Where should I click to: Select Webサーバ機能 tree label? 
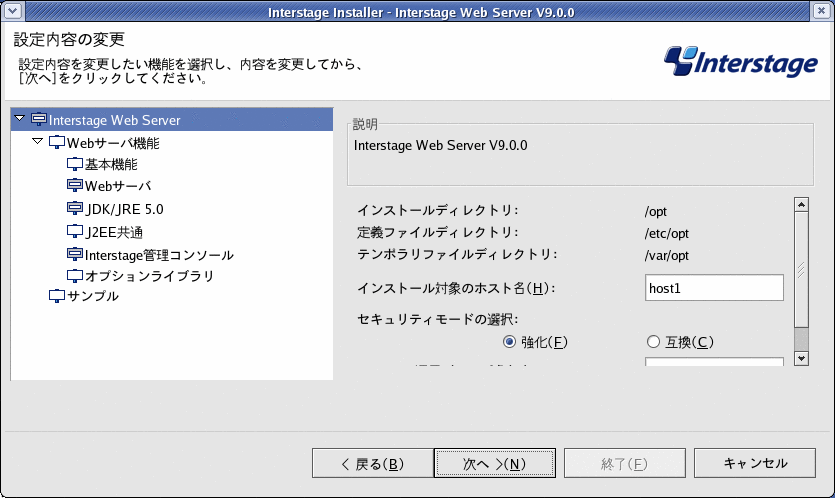click(113, 143)
